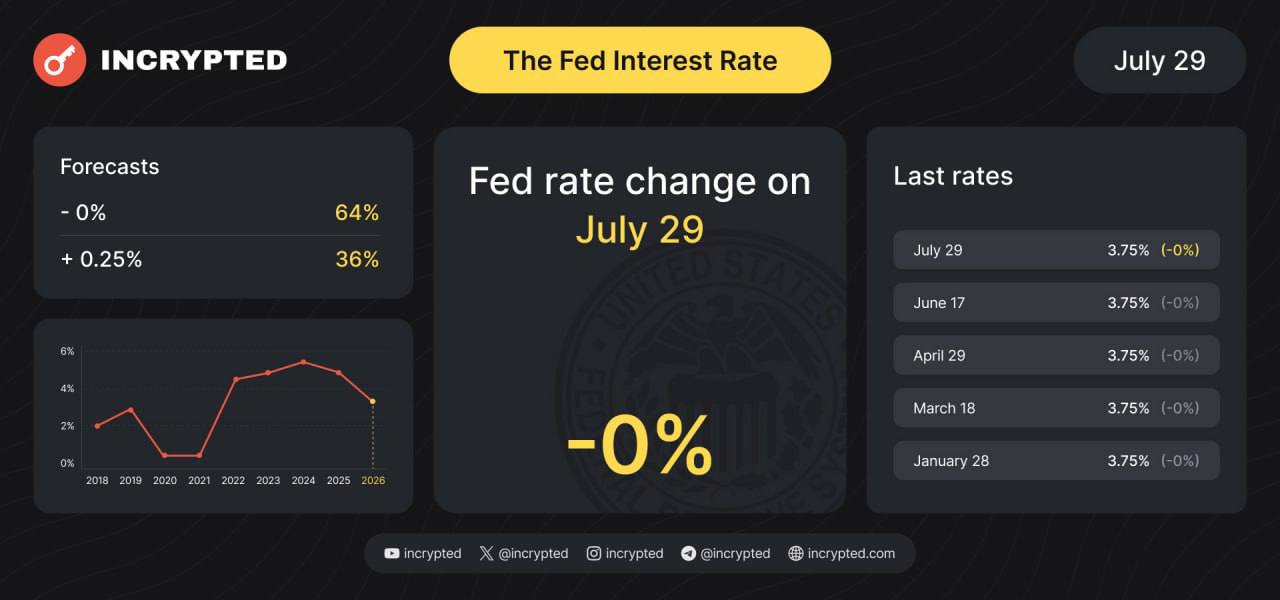Viewport: 1280px width, 600px height.
Task: Click the Instagram icon in footer
Action: (x=594, y=553)
